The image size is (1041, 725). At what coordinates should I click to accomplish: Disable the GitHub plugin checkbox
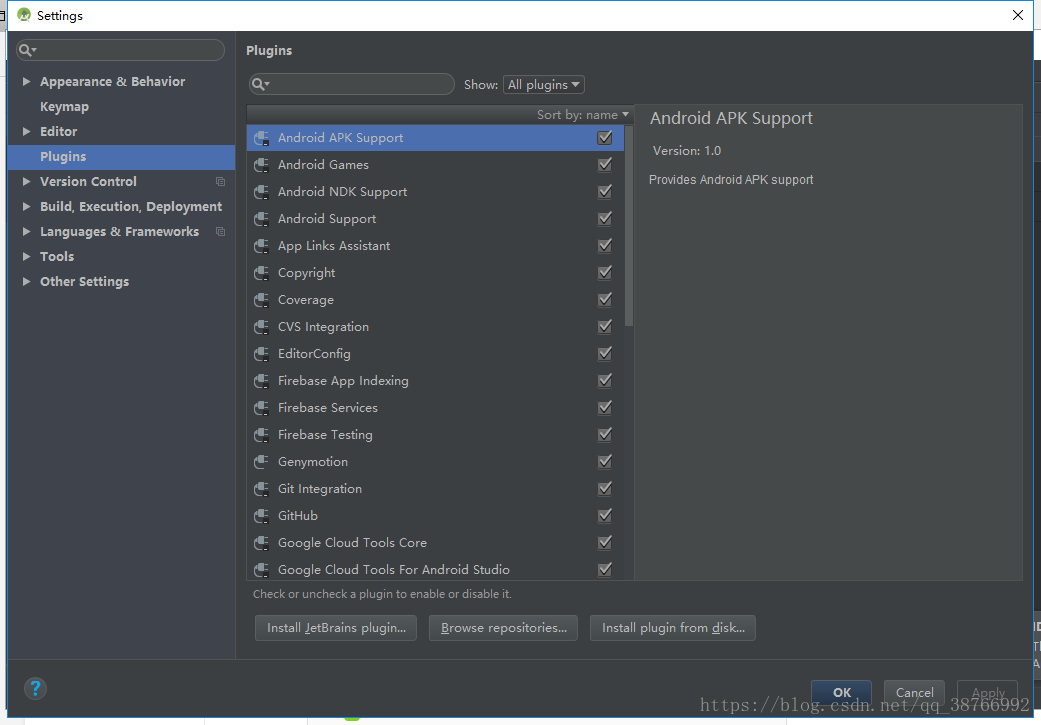pyautogui.click(x=605, y=515)
